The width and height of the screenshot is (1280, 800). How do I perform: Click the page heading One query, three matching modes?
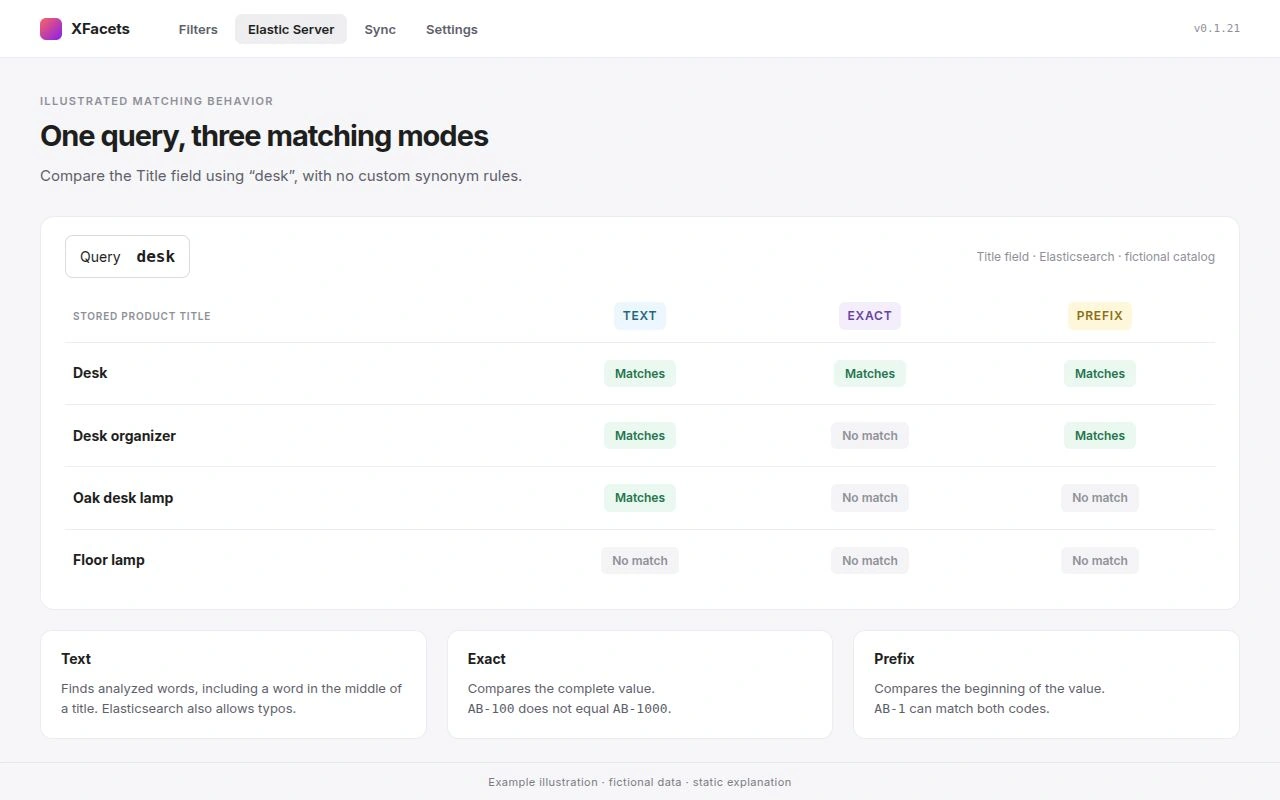(x=264, y=136)
